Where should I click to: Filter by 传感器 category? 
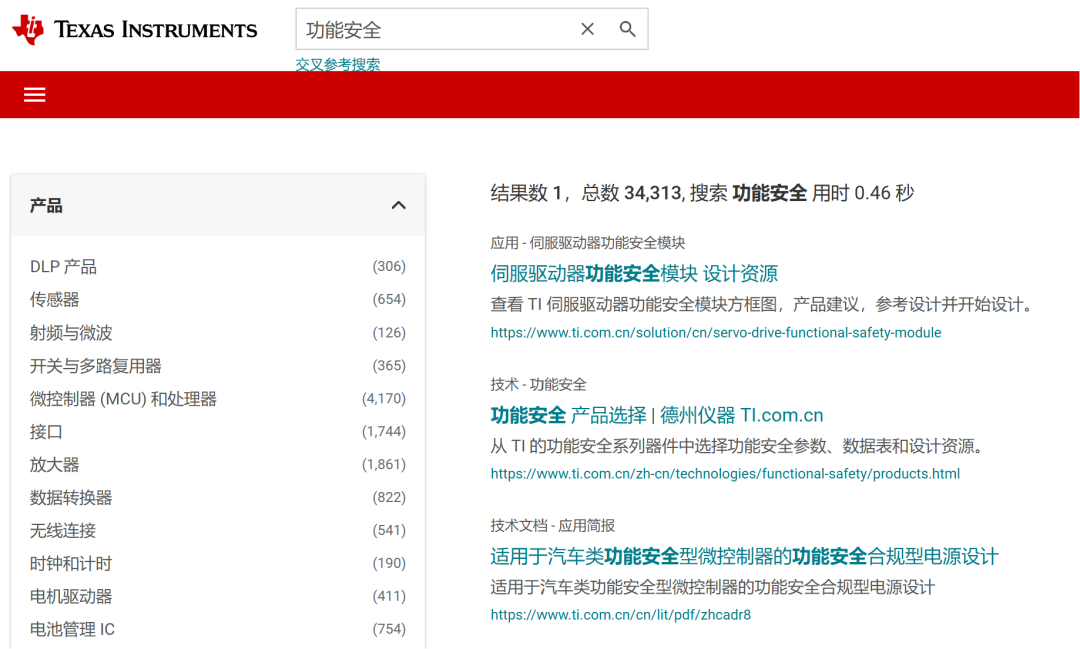(x=54, y=300)
